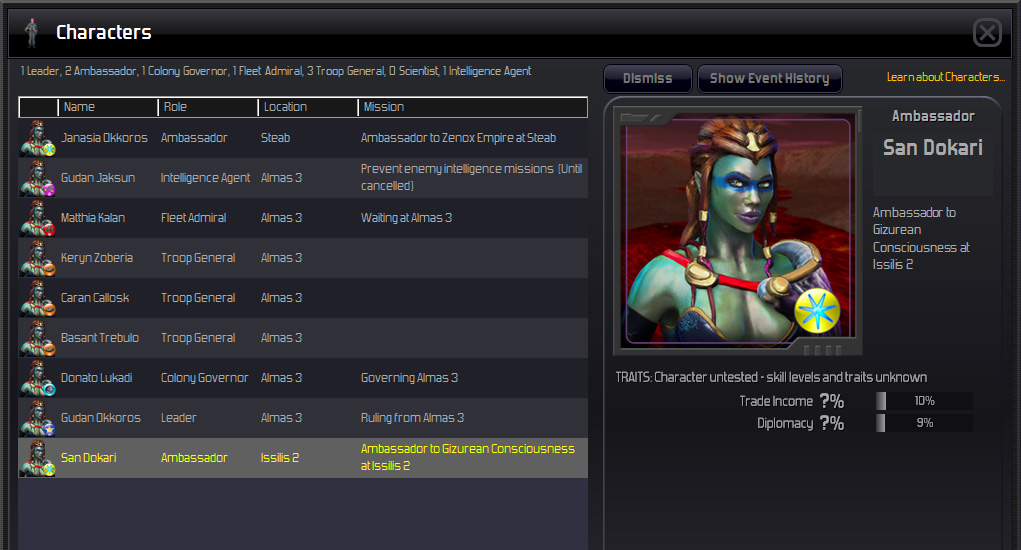Image resolution: width=1021 pixels, height=550 pixels.
Task: Click Basant Trebulo portrait icon
Action: 38,338
